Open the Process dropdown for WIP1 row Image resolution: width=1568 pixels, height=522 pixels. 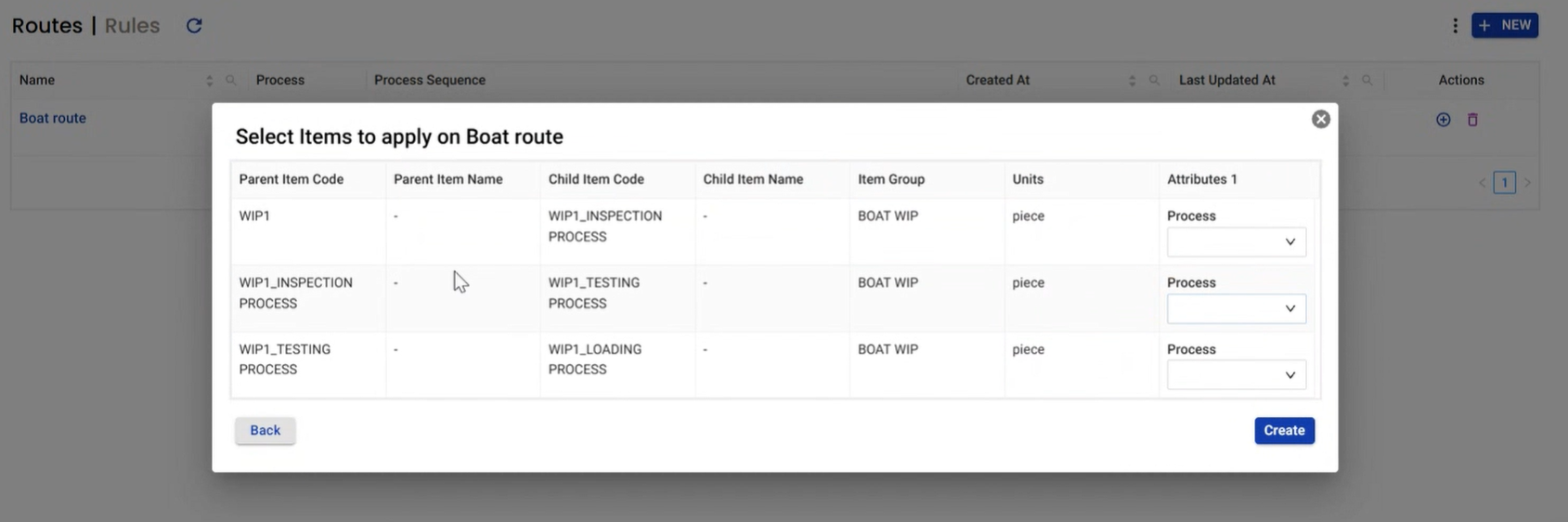tap(1236, 242)
